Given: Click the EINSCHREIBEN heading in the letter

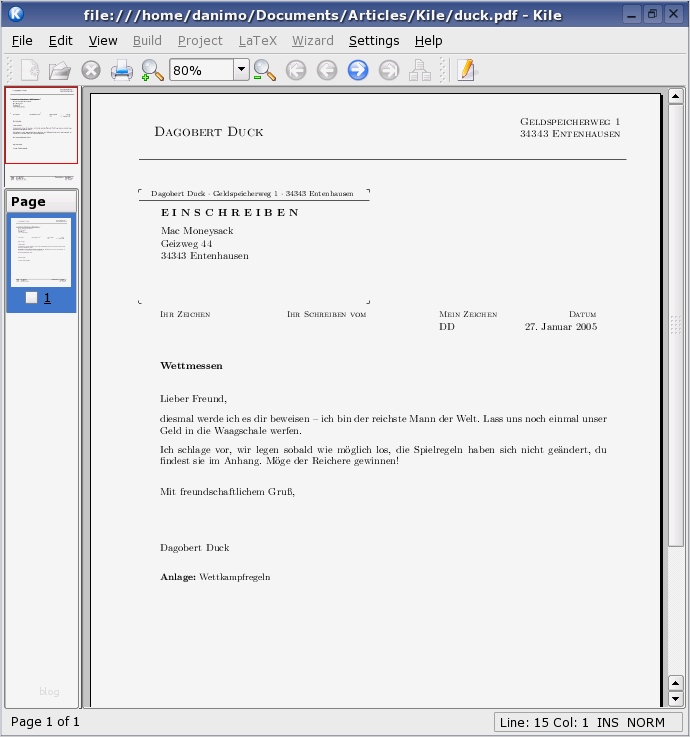Looking at the screenshot, I should (x=230, y=212).
